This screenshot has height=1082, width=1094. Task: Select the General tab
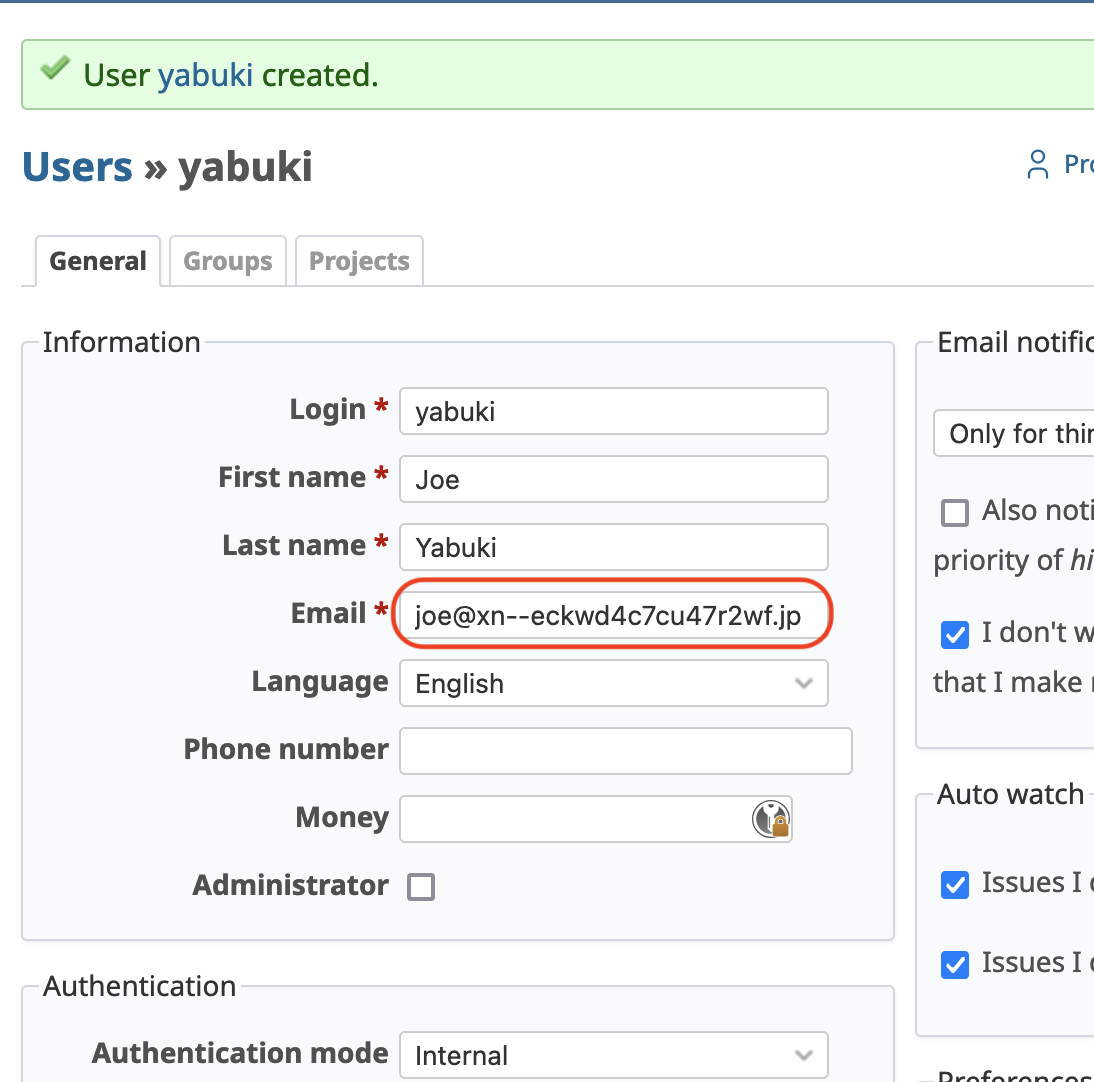[98, 261]
